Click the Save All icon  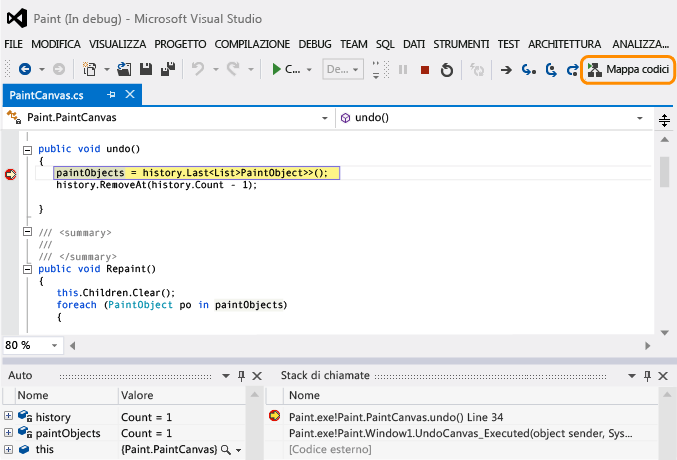(168, 69)
